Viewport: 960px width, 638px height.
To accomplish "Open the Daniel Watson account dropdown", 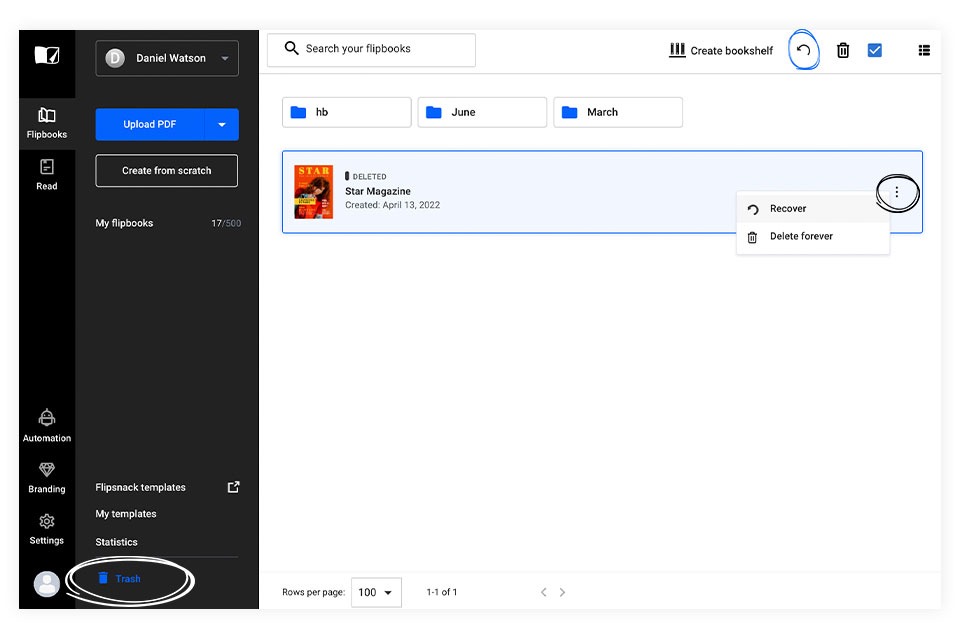I will 167,58.
